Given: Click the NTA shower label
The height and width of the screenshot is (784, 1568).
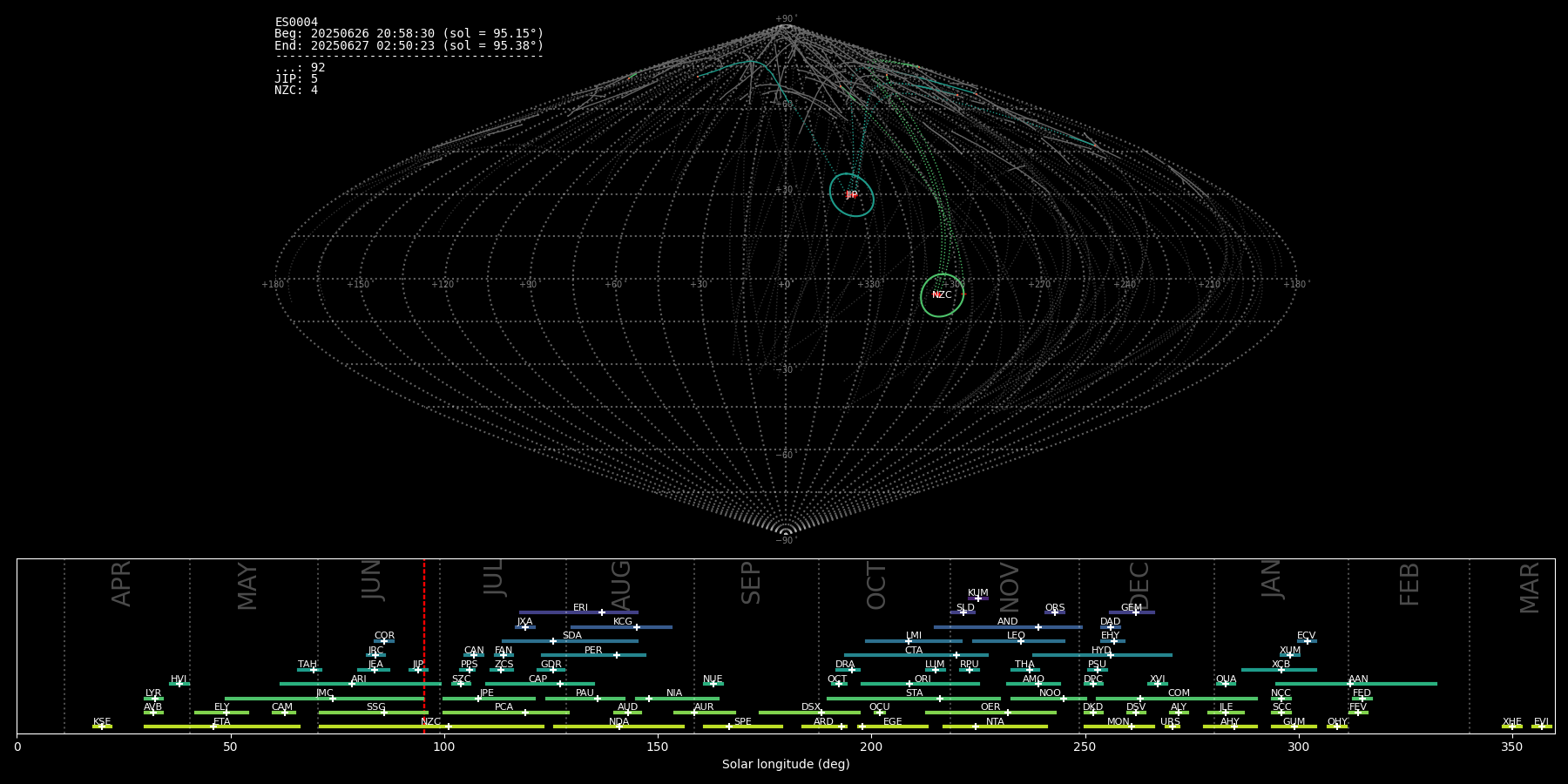Looking at the screenshot, I should [995, 722].
